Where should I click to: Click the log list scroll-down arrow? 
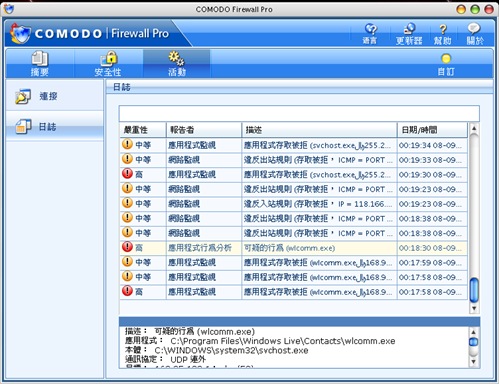tap(474, 308)
